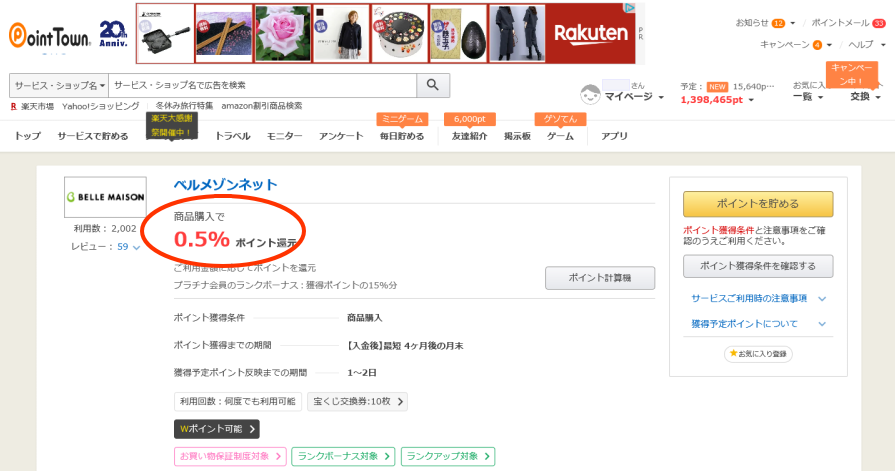Click the Wポイント可能 badge

pos(216,429)
